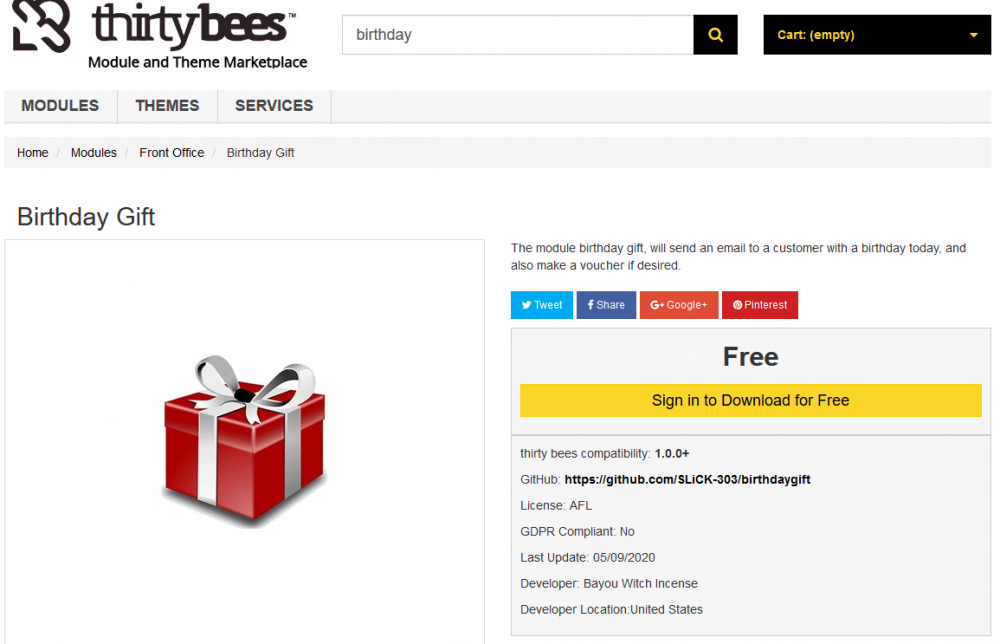Image resolution: width=1000 pixels, height=644 pixels.
Task: Click the search field containing birthday
Action: click(x=517, y=35)
